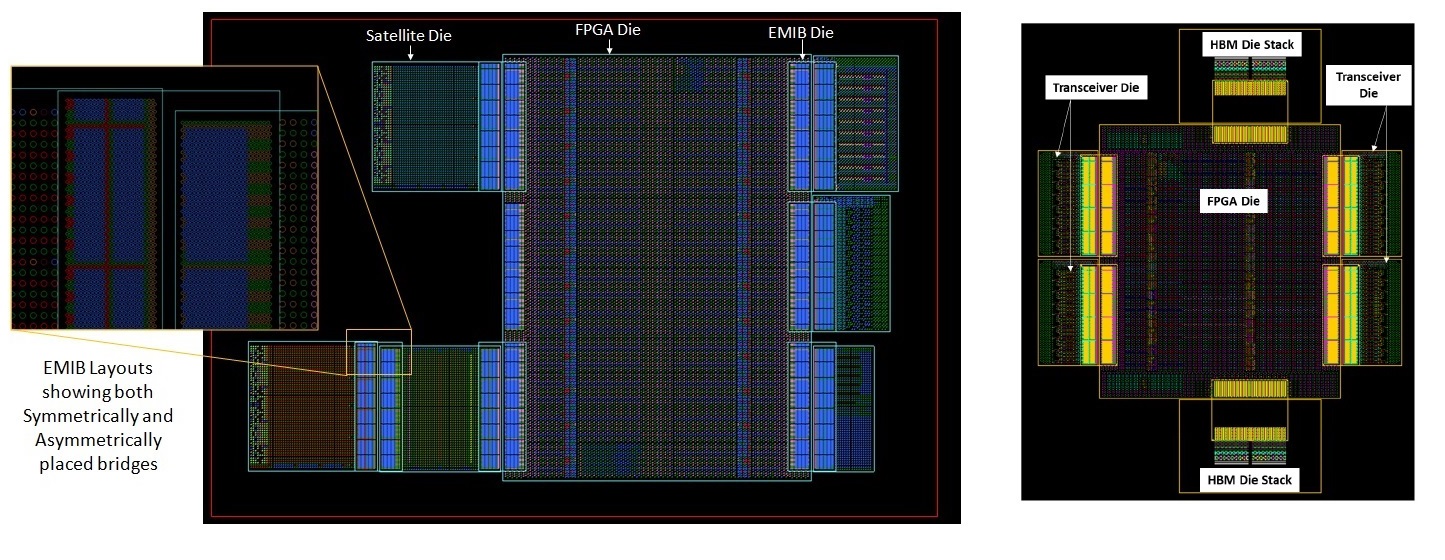Open the magnified EMIB bridge inset image
The height and width of the screenshot is (560, 1445).
click(165, 198)
